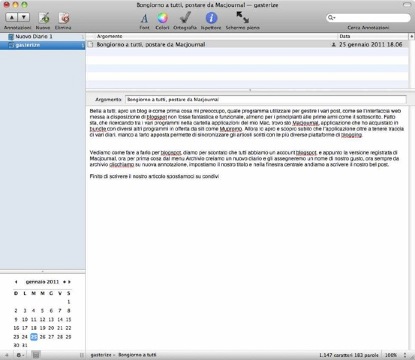Viewport: 415px width, 360px height.
Task: Go to previous entry with up arrow
Action: [12, 17]
